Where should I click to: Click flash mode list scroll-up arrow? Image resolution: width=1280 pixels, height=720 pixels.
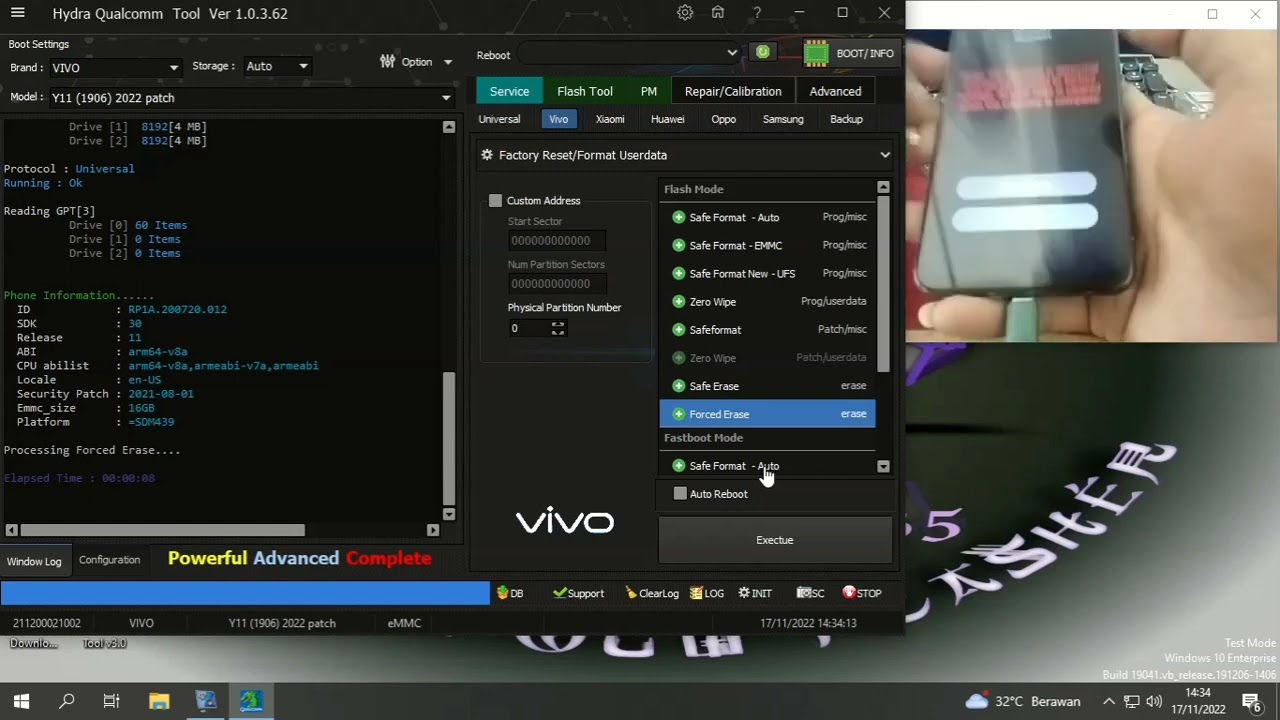[883, 187]
